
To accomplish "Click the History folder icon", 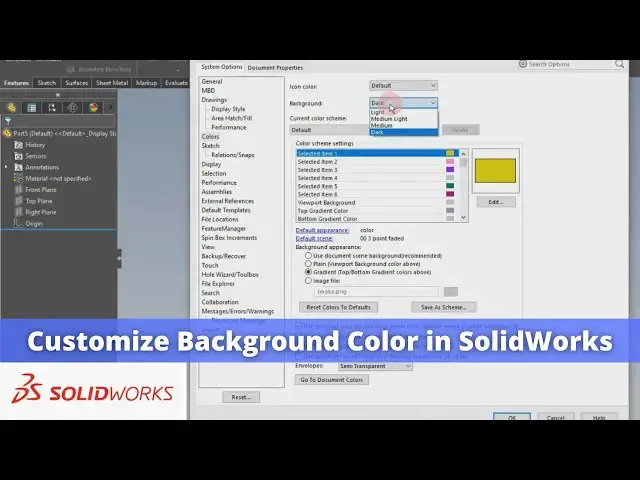I will [x=19, y=145].
